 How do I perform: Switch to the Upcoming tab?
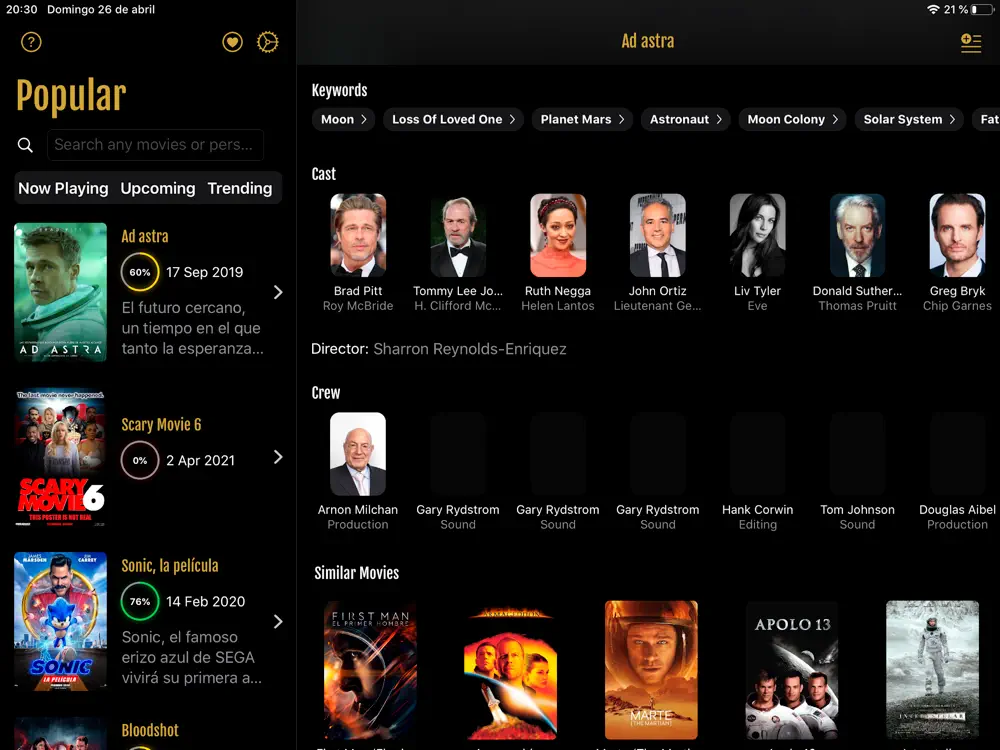click(158, 188)
